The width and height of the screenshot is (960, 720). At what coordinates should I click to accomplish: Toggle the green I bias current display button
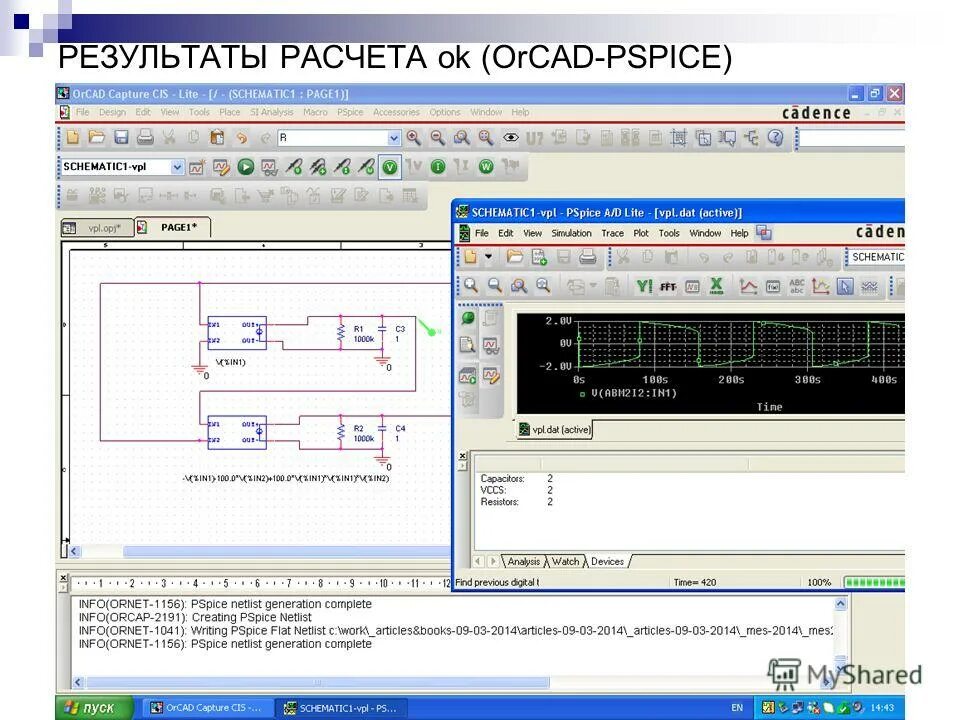438,167
